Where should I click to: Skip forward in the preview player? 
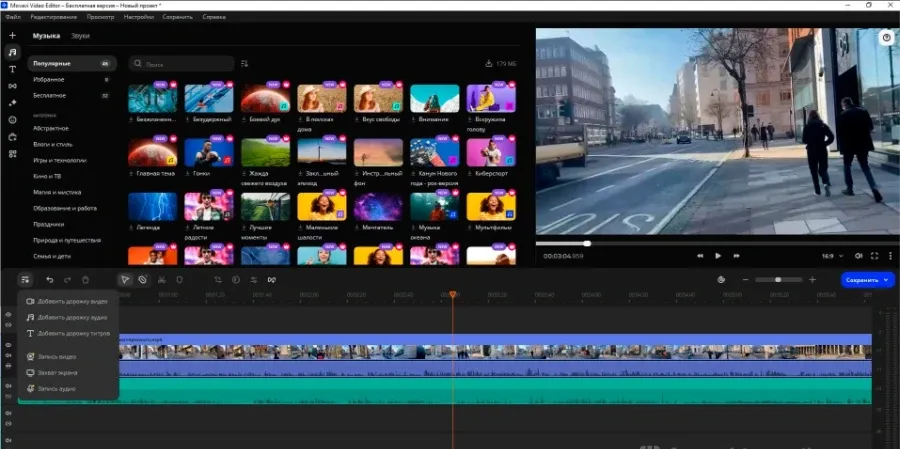pos(736,256)
